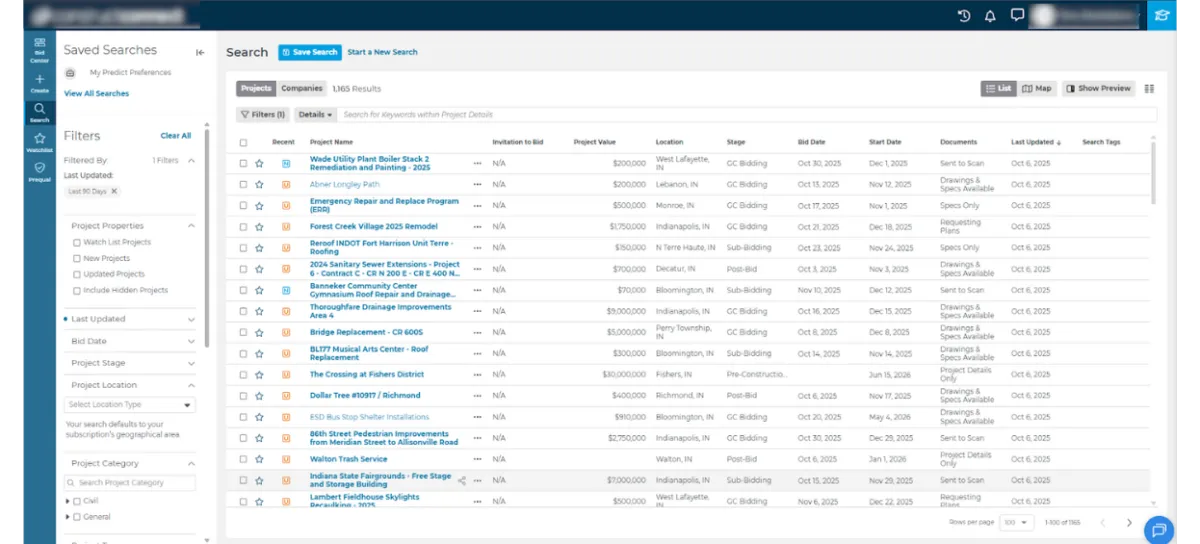Screen dimensions: 1200x544
Task: Click the column settings icon
Action: point(1149,89)
